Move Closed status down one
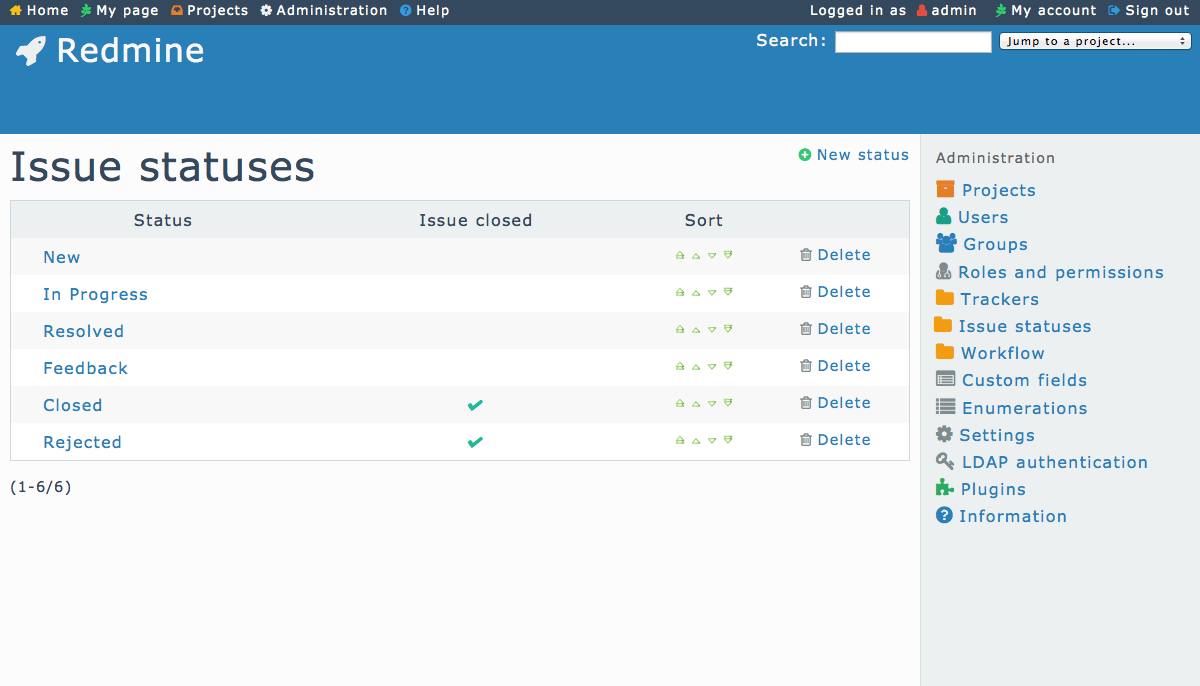The height and width of the screenshot is (686, 1200). (x=712, y=403)
